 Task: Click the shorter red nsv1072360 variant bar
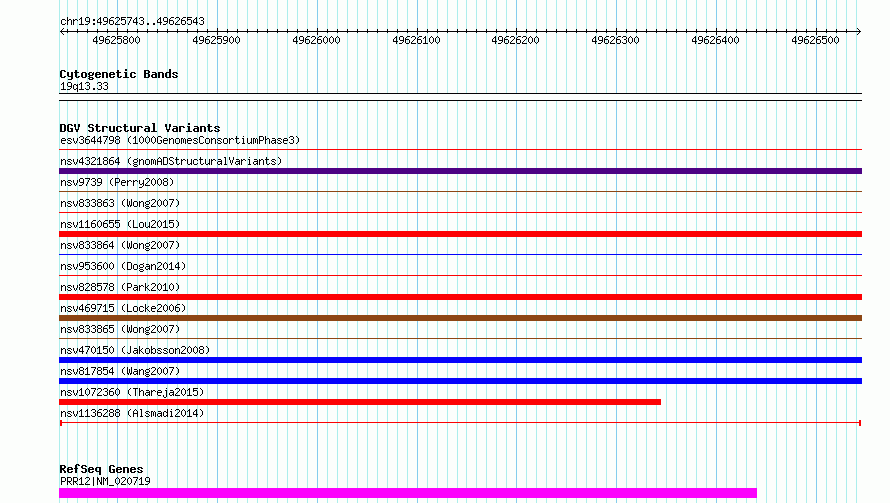tap(360, 402)
